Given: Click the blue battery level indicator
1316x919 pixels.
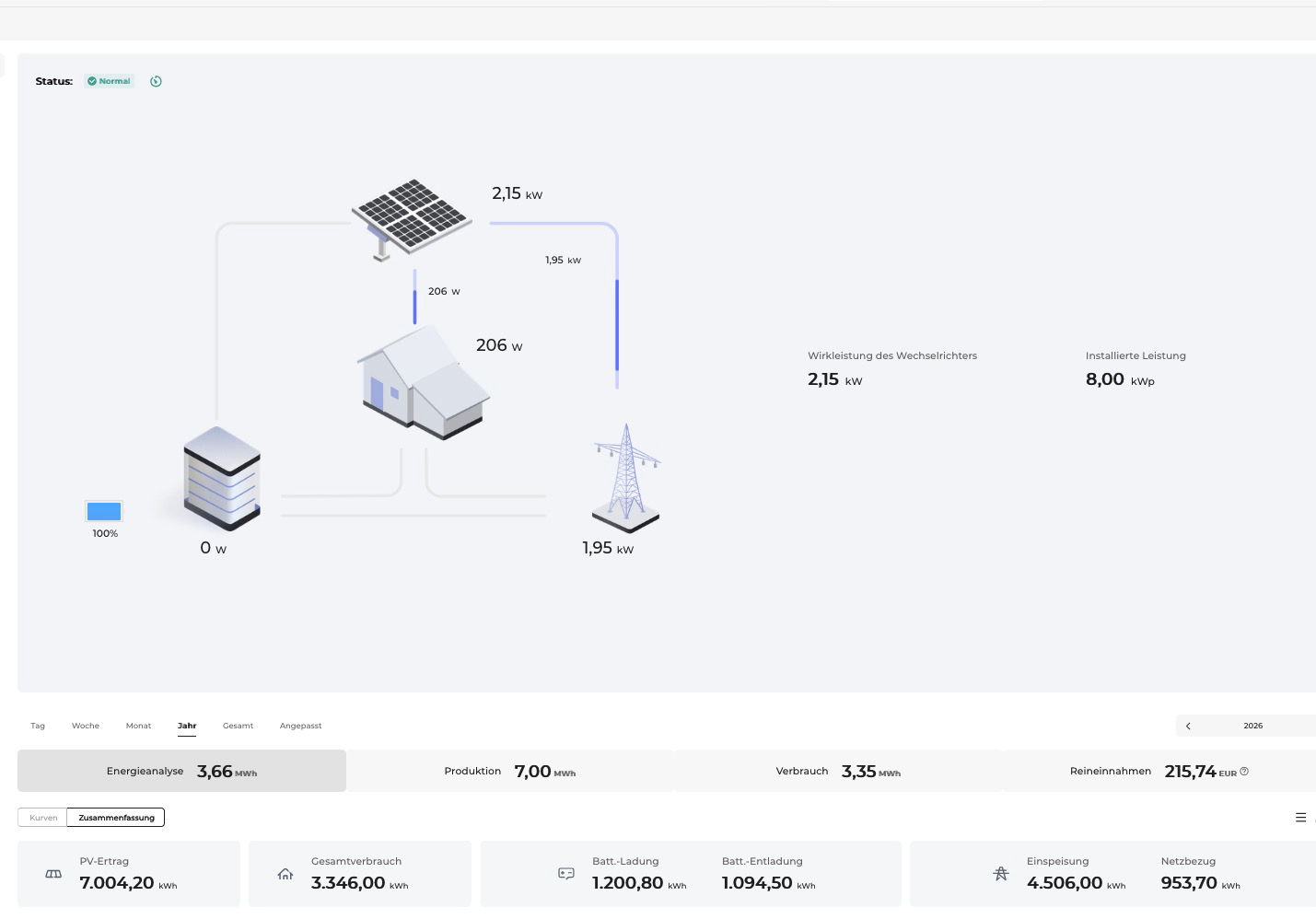Looking at the screenshot, I should point(104,511).
